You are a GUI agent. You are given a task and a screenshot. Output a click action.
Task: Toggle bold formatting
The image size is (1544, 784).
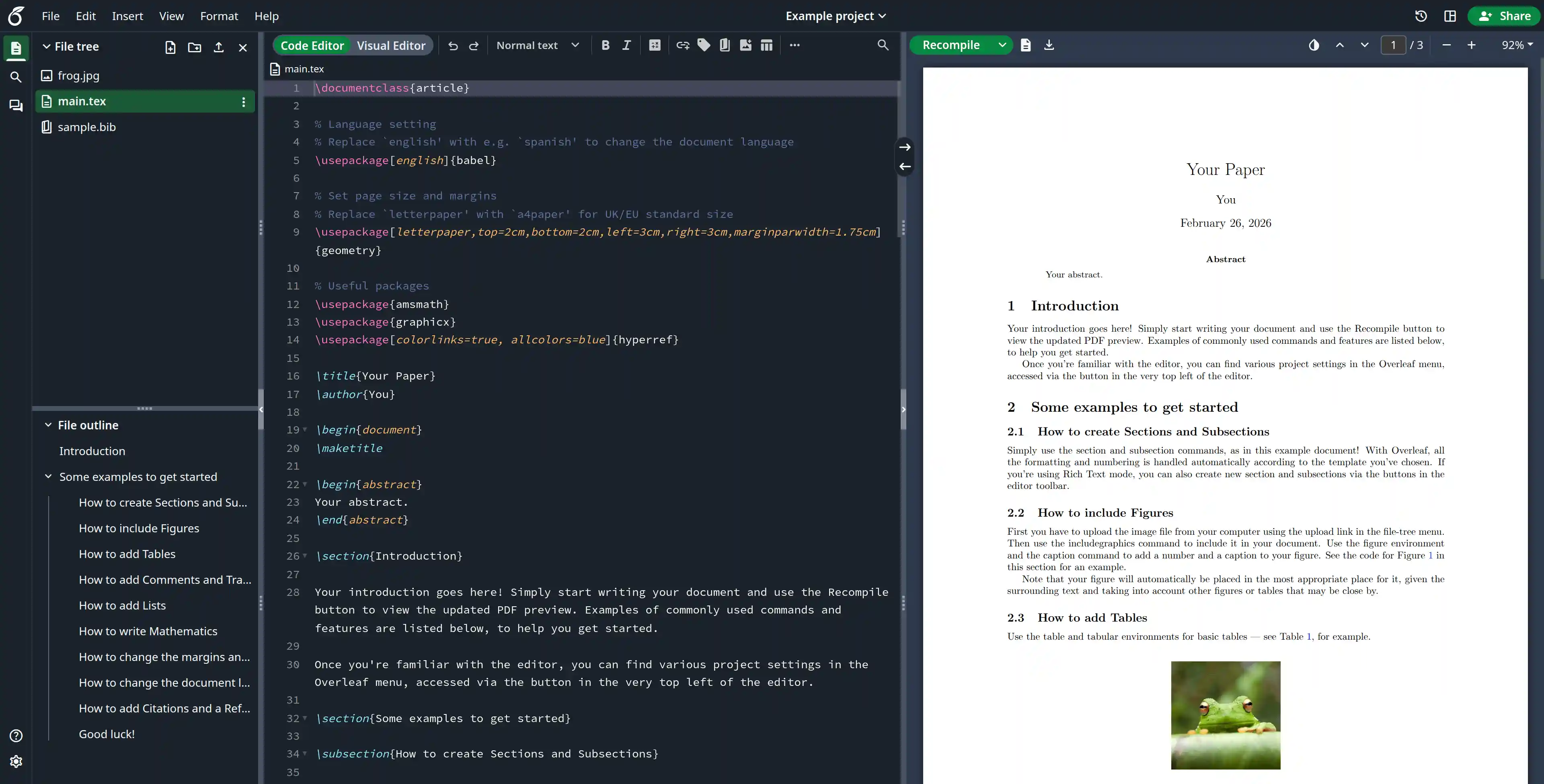[606, 45]
